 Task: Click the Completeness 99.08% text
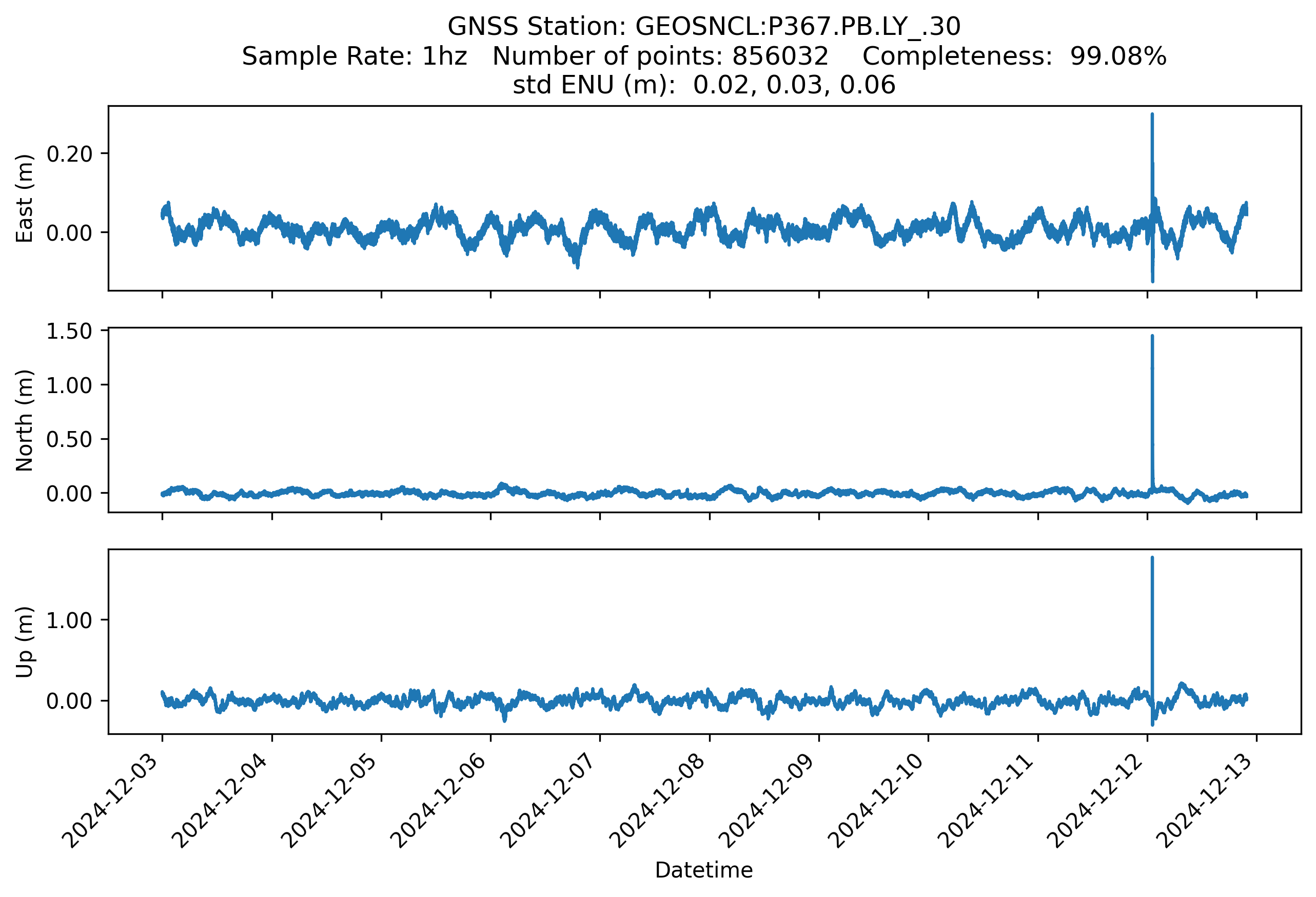(1014, 56)
